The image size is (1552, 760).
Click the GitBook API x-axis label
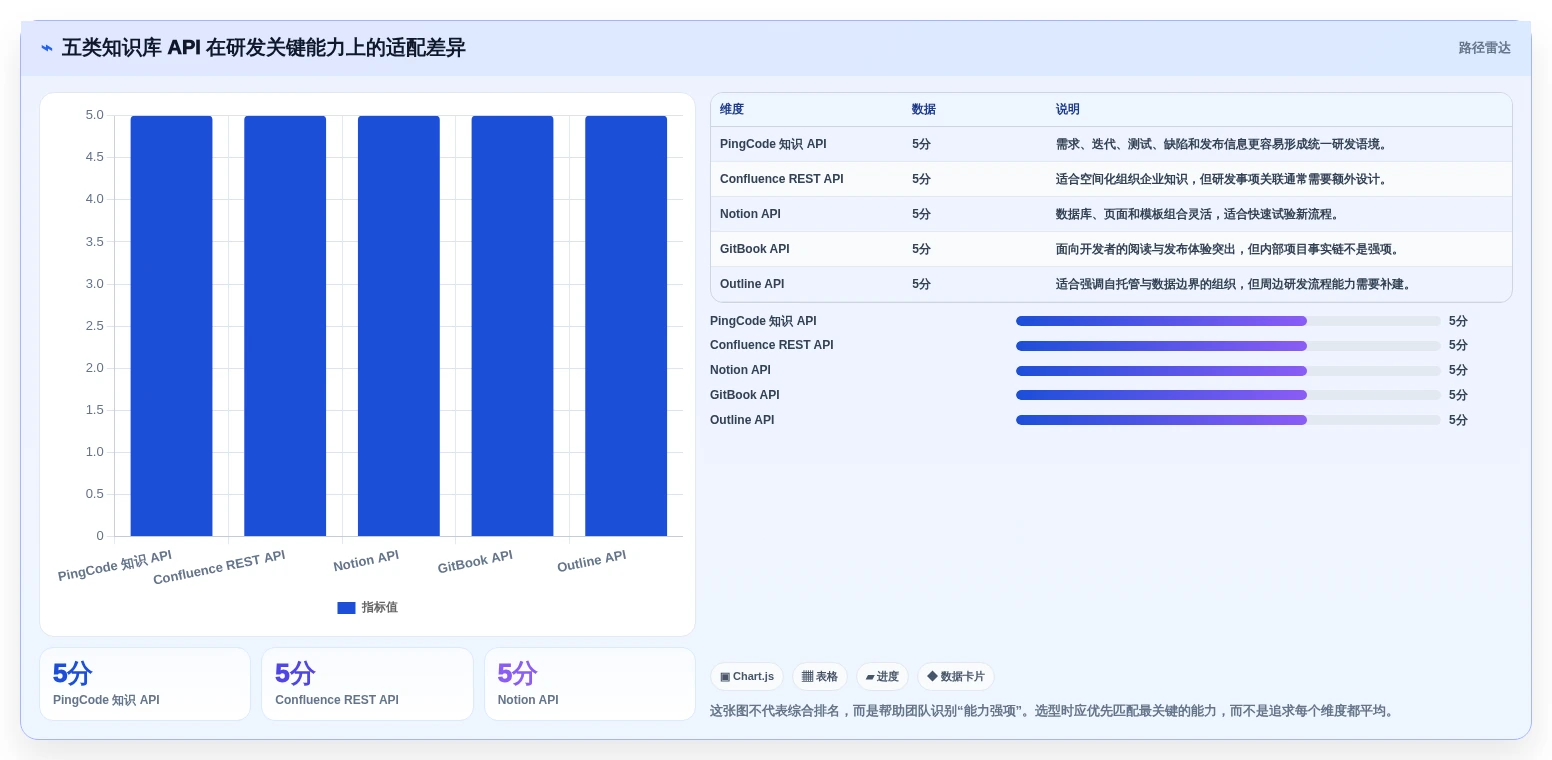coord(475,561)
